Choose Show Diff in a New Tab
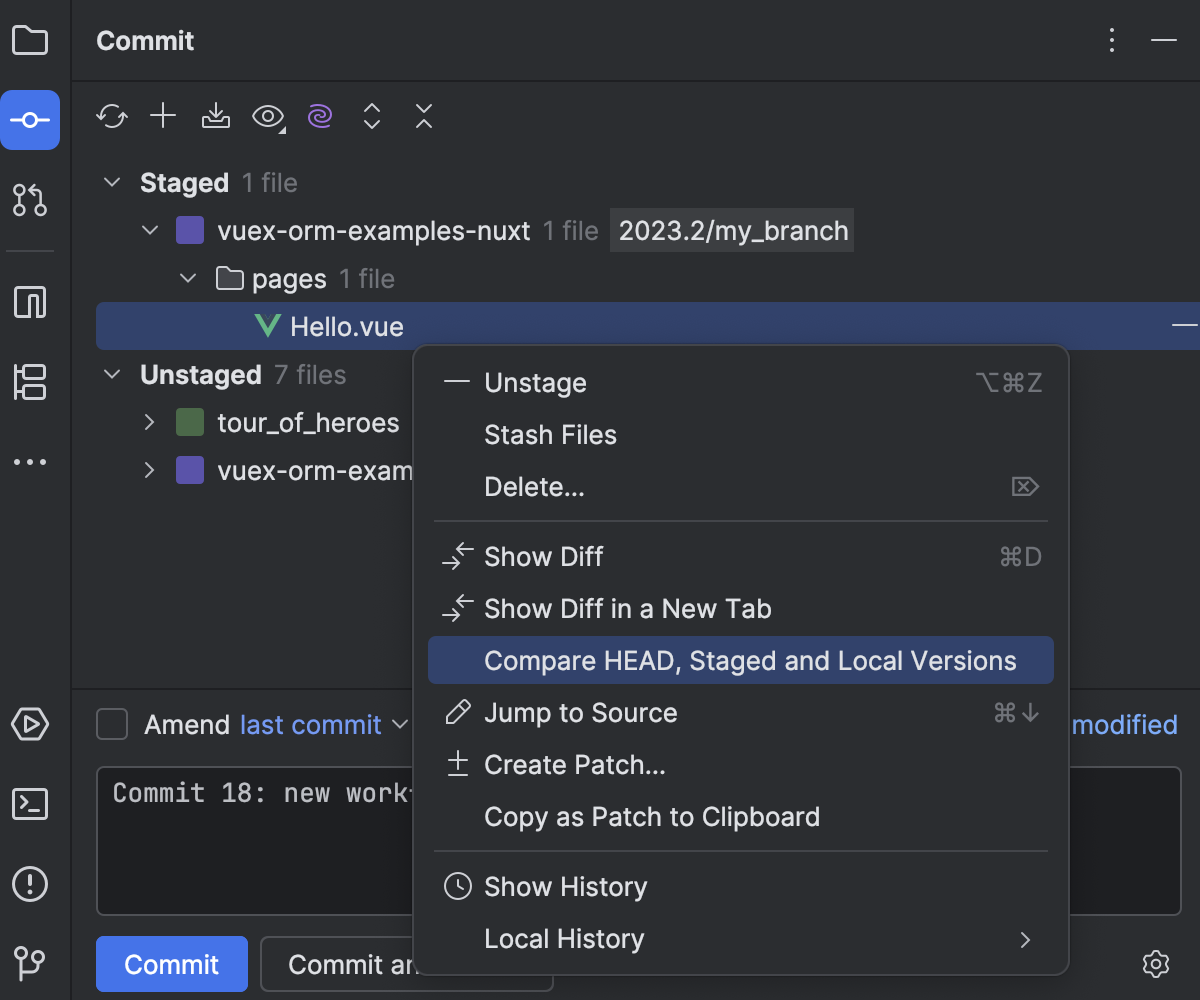This screenshot has height=1000, width=1200. point(740,609)
